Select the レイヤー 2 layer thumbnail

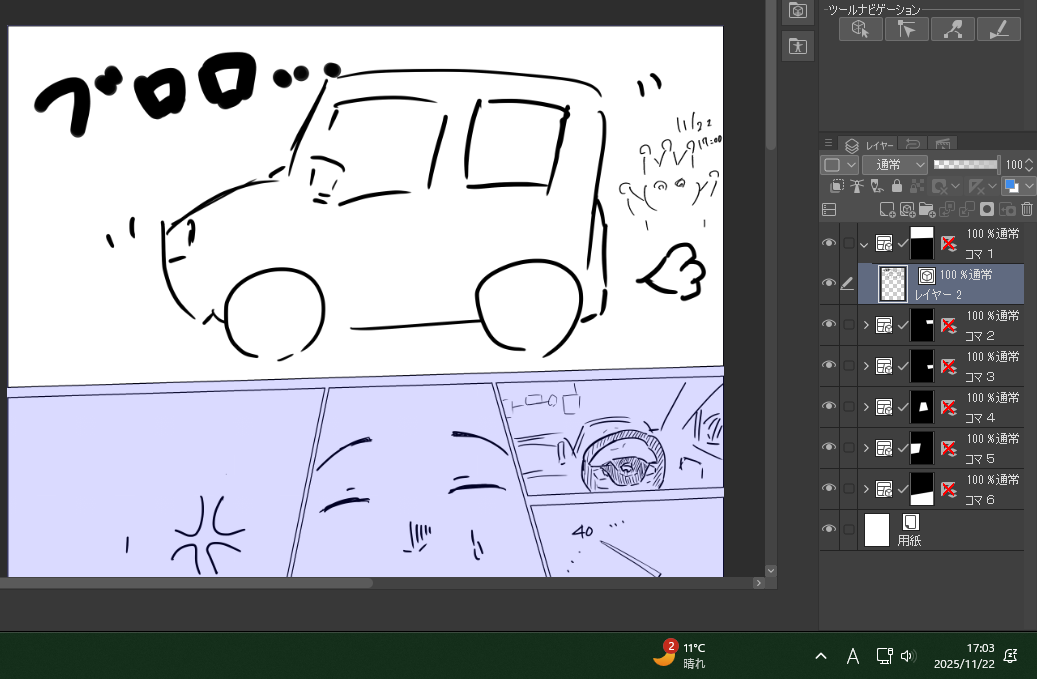pos(892,284)
